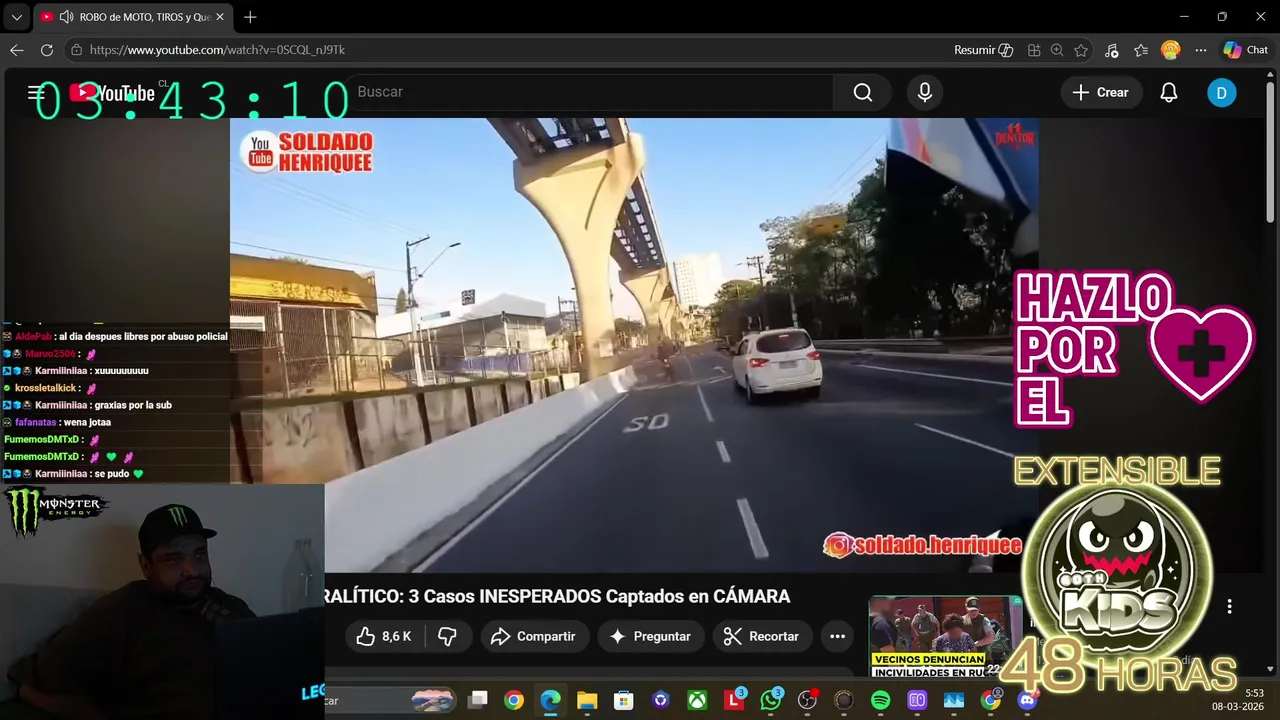
Task: Mute the ROBO de MOTO tab audio
Action: click(x=66, y=17)
